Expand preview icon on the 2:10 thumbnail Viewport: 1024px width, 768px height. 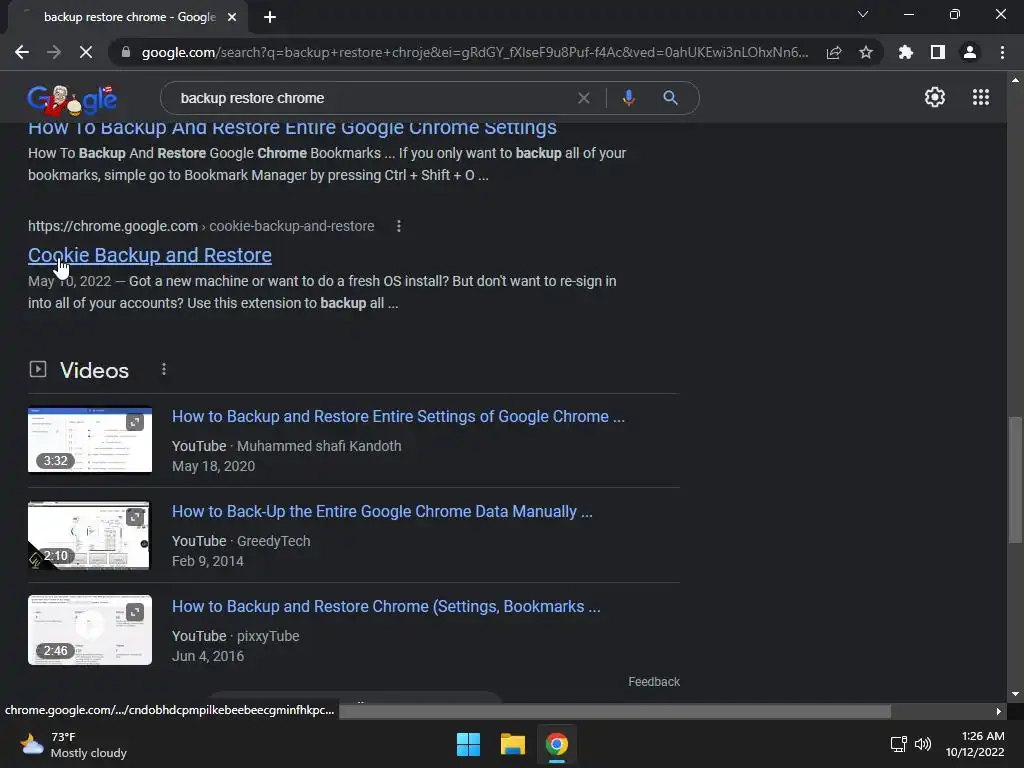tap(135, 517)
